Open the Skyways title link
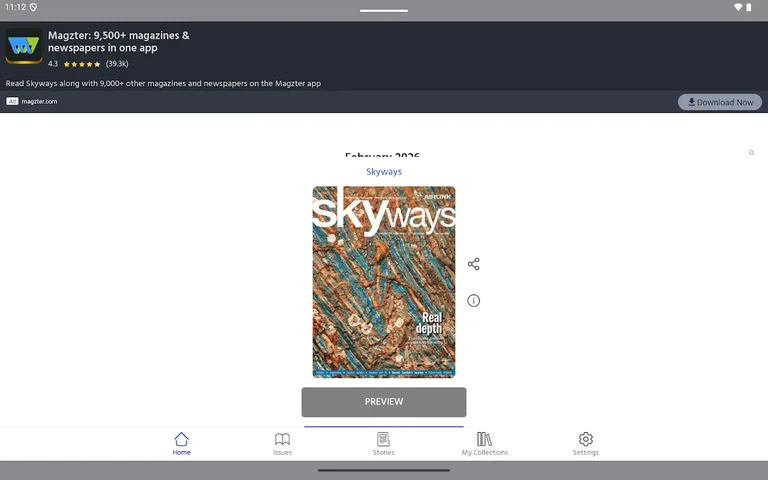The width and height of the screenshot is (768, 480). click(x=384, y=171)
